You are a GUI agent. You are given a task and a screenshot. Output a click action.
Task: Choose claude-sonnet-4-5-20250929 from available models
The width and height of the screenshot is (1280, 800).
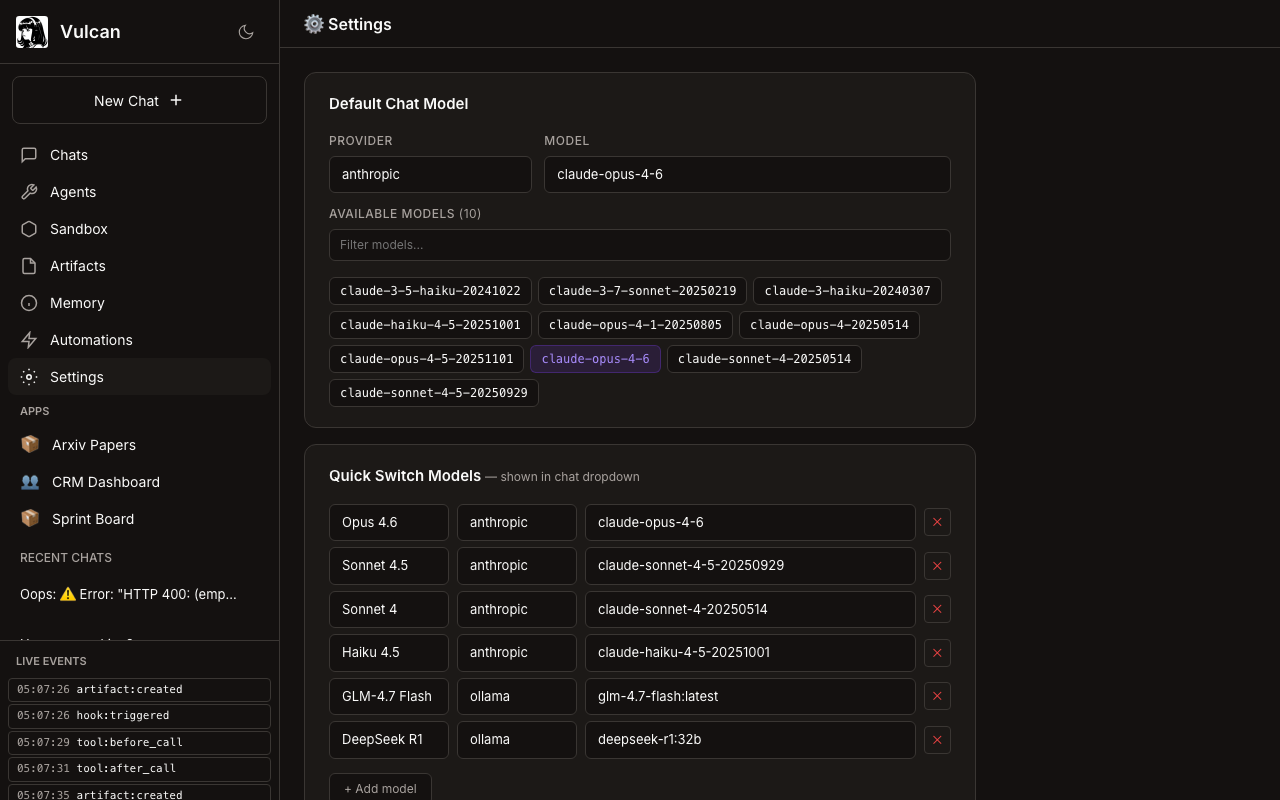pyautogui.click(x=433, y=393)
